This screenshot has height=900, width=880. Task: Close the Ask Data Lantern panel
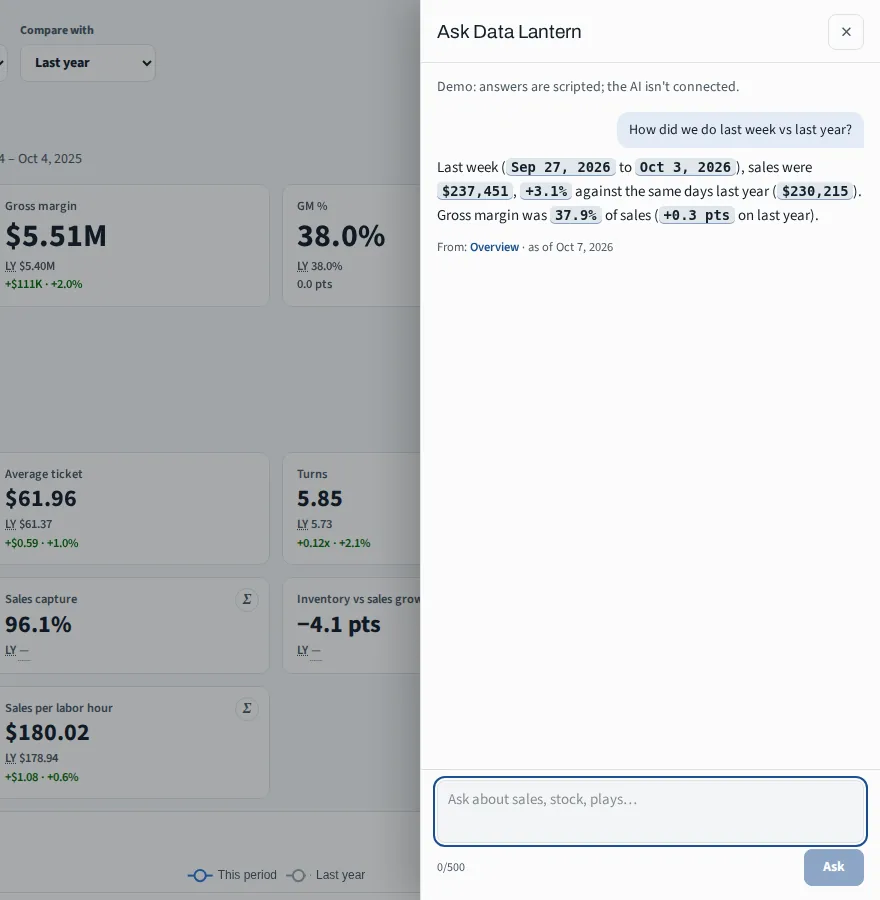coord(846,32)
